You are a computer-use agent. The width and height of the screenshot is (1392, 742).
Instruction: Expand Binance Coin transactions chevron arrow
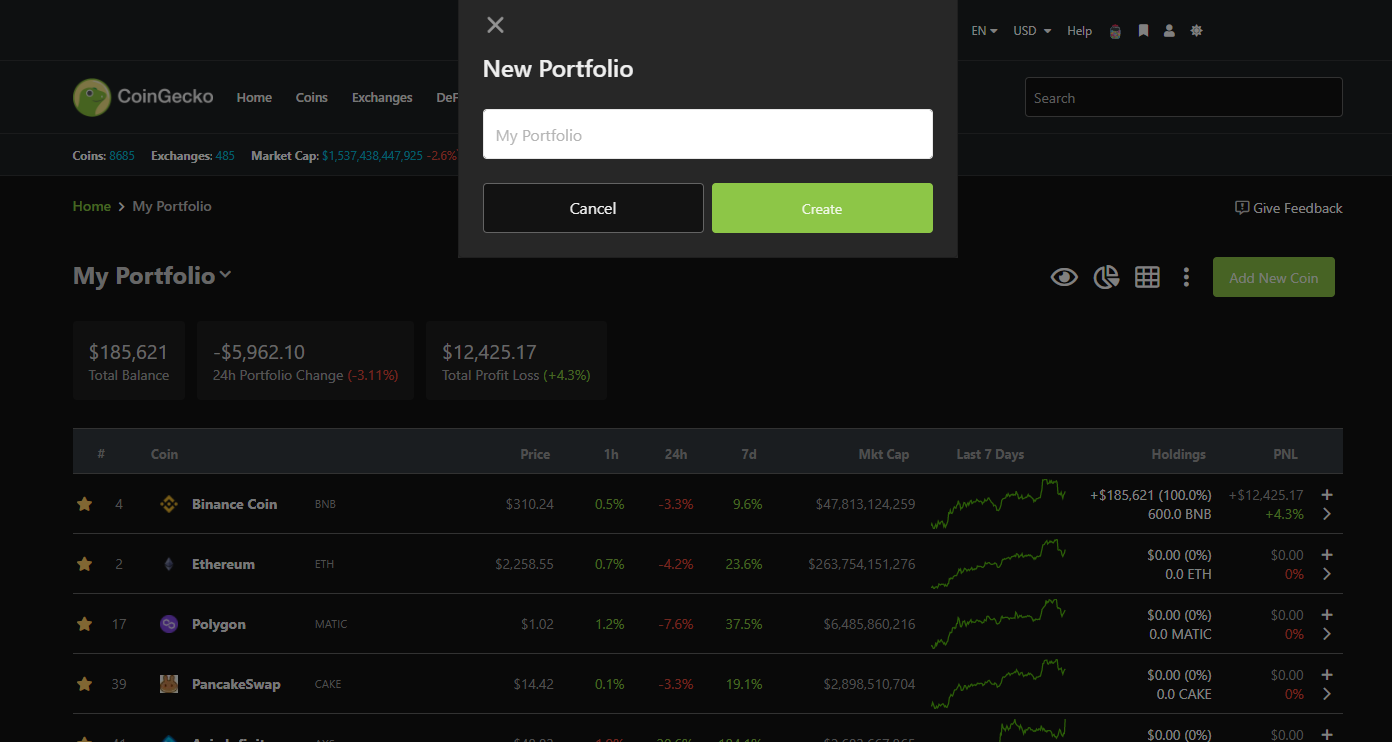click(x=1327, y=514)
